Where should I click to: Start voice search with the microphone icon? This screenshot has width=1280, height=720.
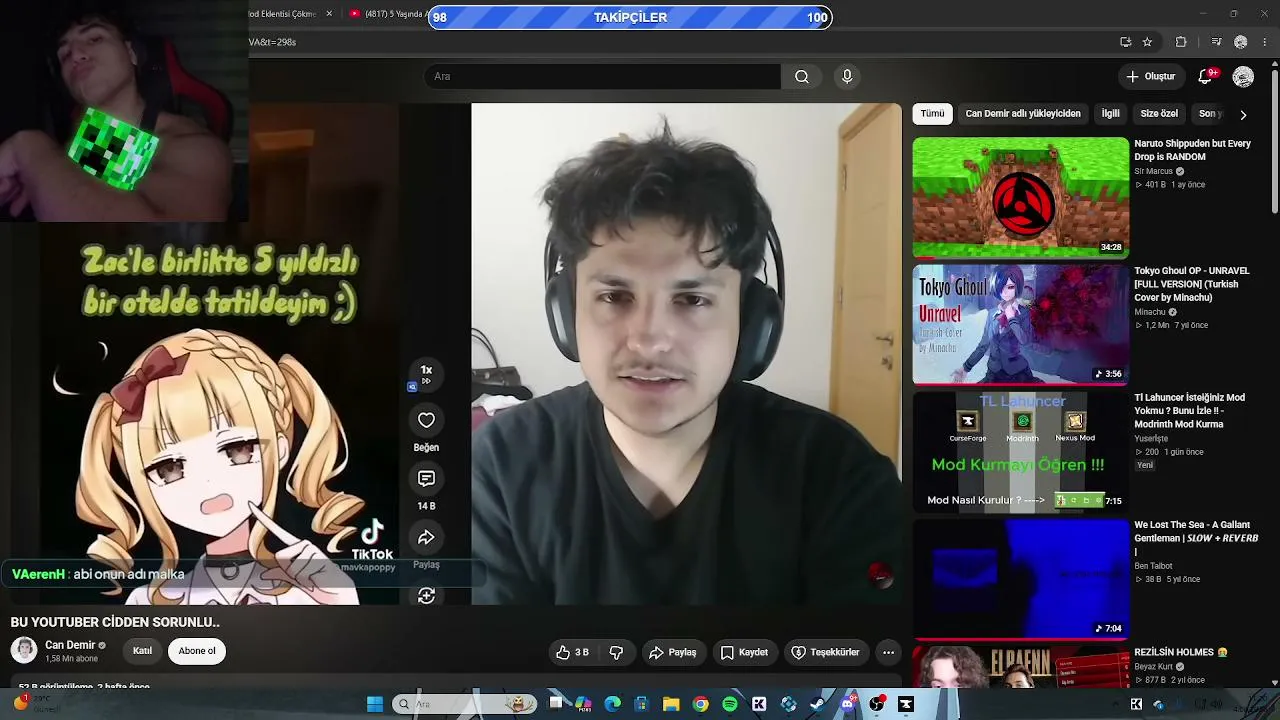pyautogui.click(x=847, y=77)
